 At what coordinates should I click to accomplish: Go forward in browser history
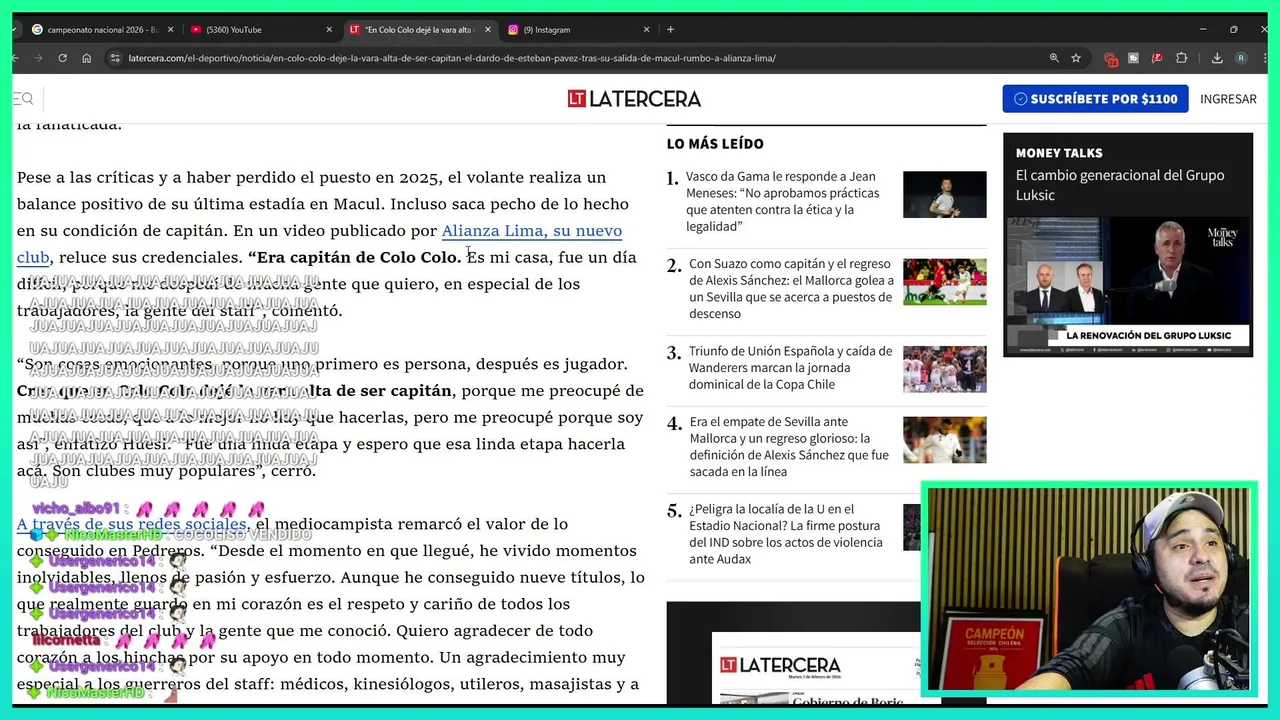(40, 58)
